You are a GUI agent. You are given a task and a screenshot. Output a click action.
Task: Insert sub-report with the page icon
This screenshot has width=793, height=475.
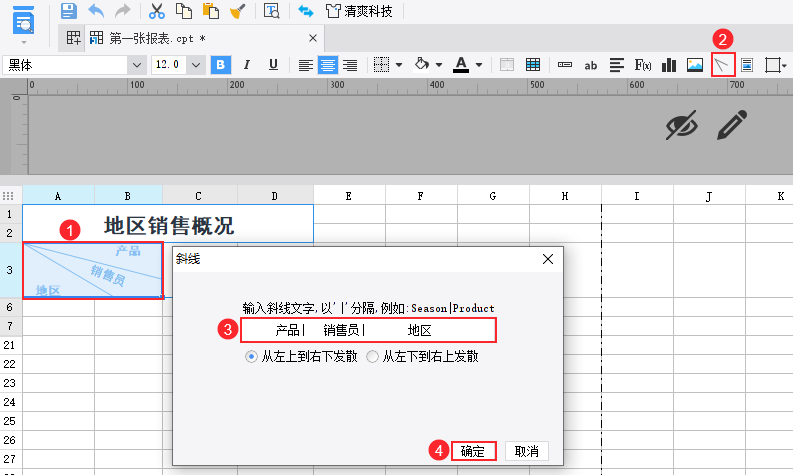(x=747, y=65)
